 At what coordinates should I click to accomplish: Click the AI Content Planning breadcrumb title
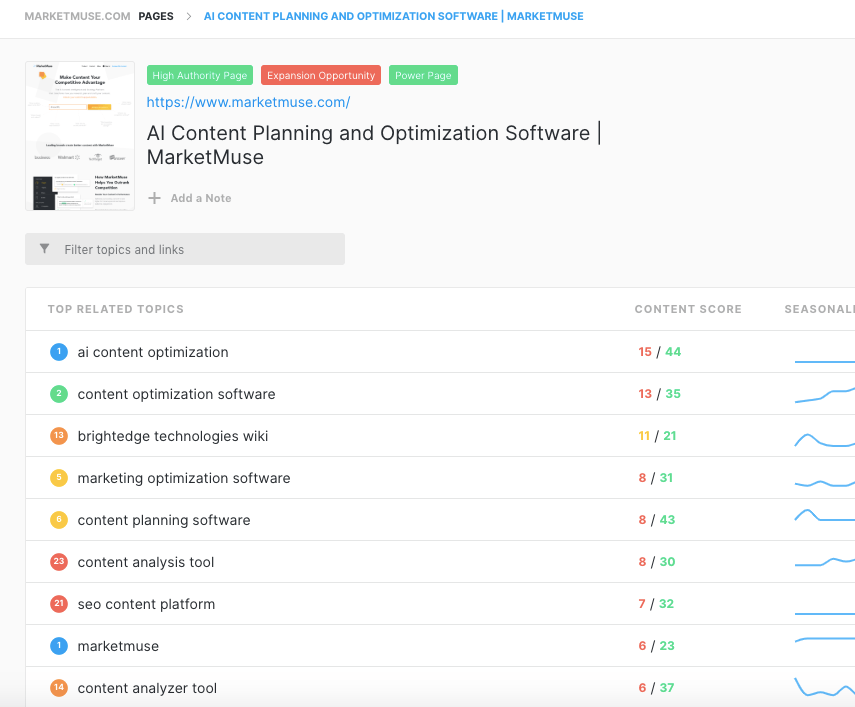(x=394, y=16)
